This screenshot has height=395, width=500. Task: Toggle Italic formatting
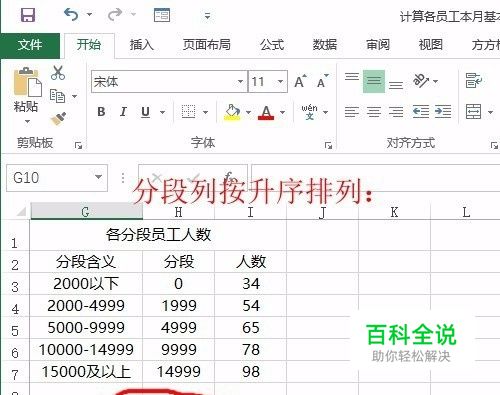[123, 112]
